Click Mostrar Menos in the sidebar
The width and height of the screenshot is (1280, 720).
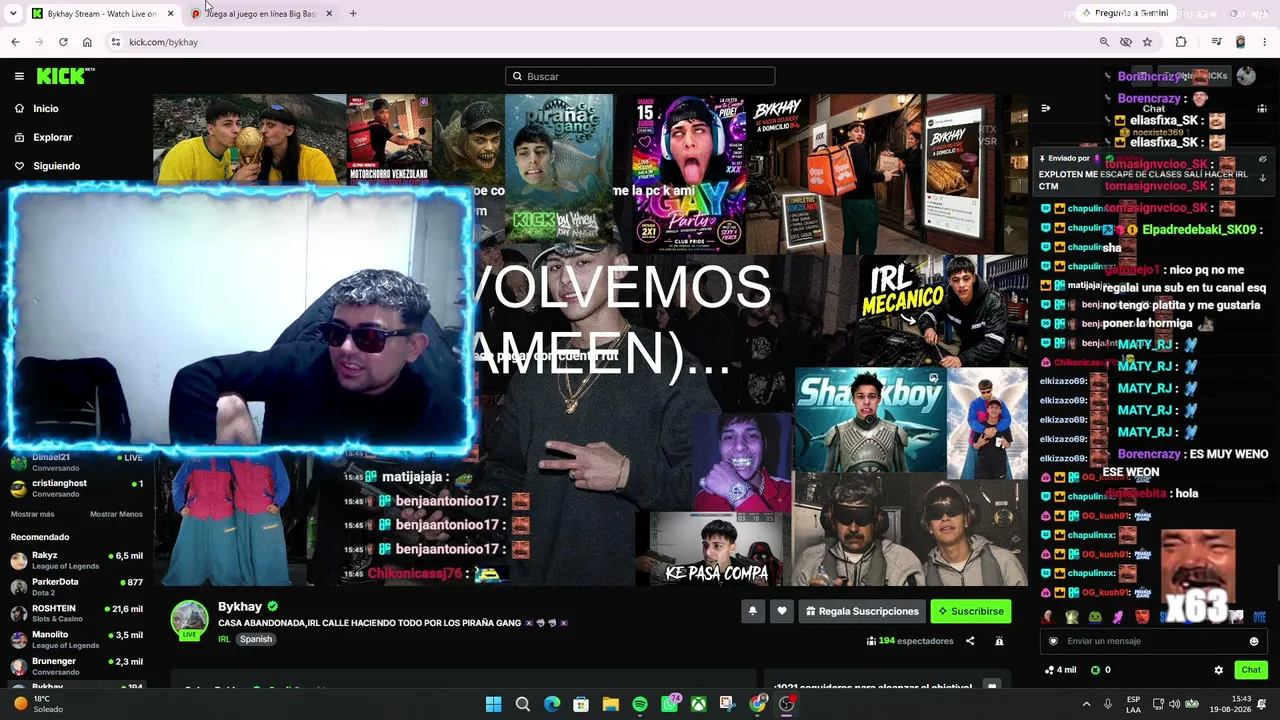(x=116, y=514)
